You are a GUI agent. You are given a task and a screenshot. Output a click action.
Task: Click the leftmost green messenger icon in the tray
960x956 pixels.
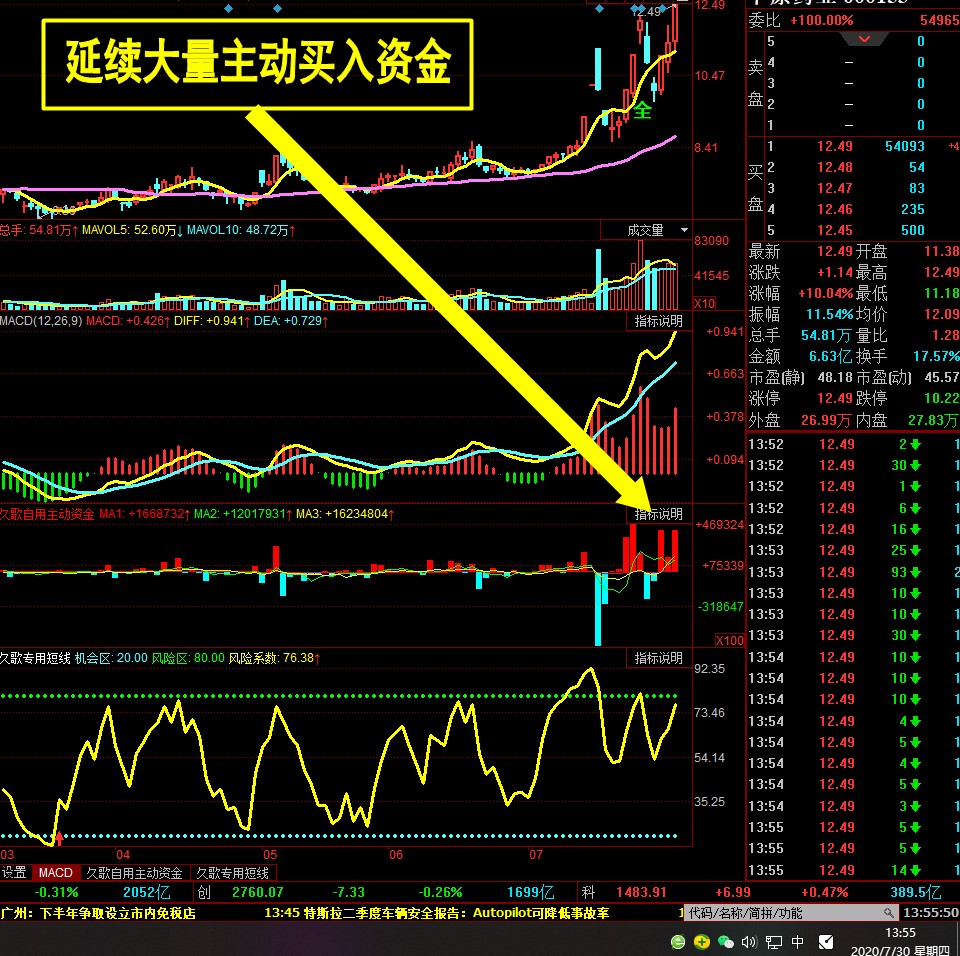pyautogui.click(x=679, y=941)
